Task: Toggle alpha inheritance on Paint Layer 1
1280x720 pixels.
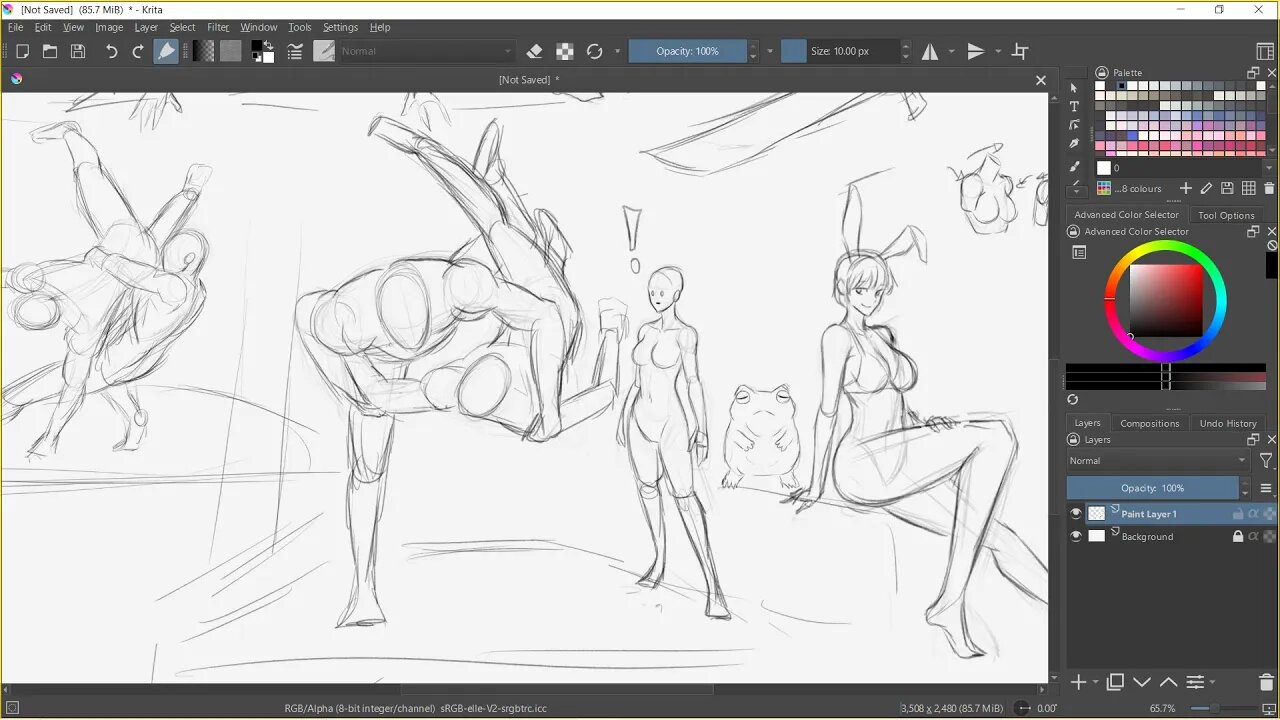Action: [1253, 514]
